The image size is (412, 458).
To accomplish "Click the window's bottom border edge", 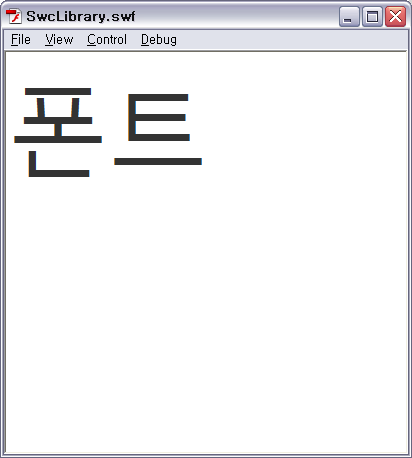I will 206,455.
